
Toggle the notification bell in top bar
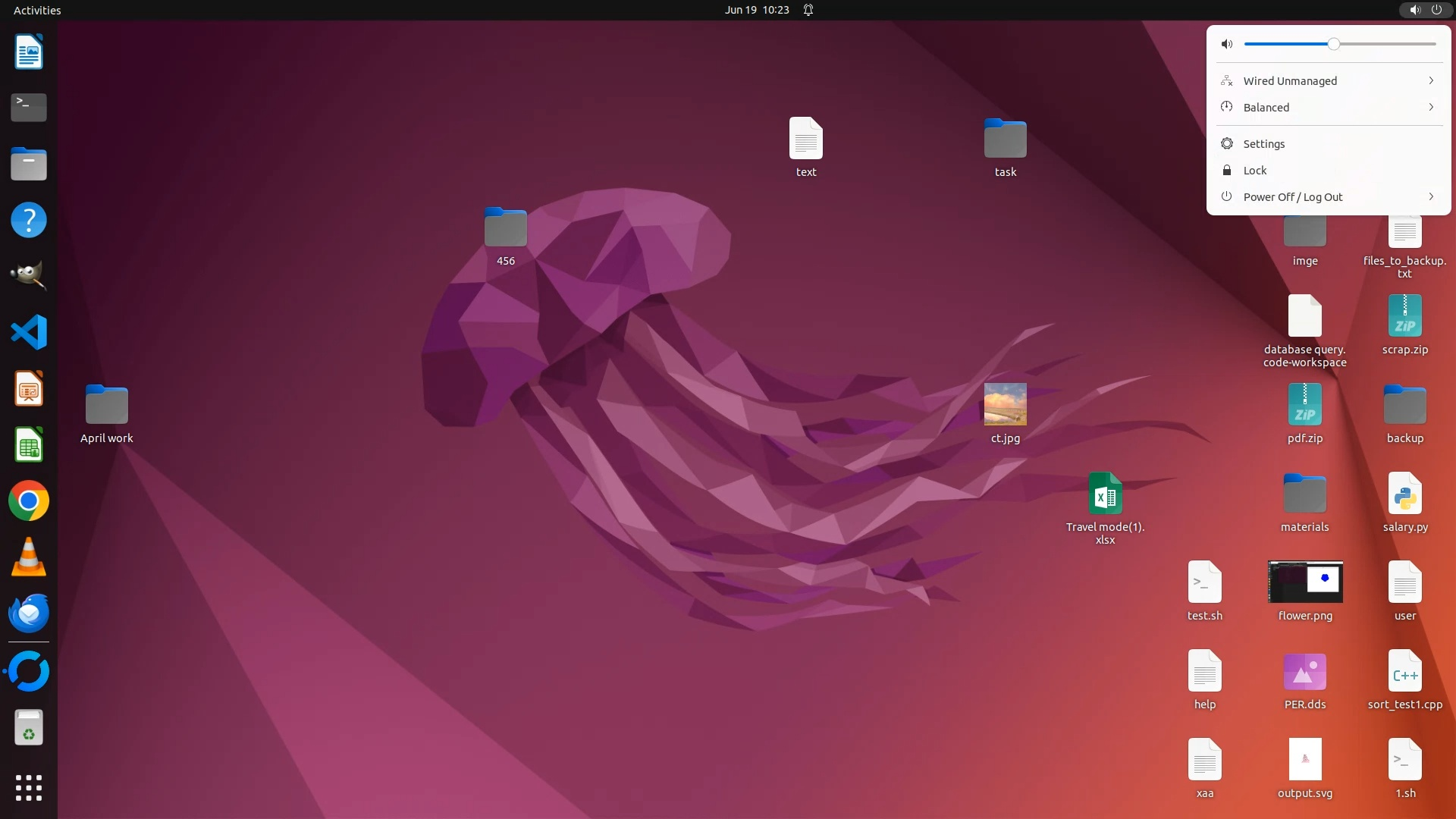[808, 10]
